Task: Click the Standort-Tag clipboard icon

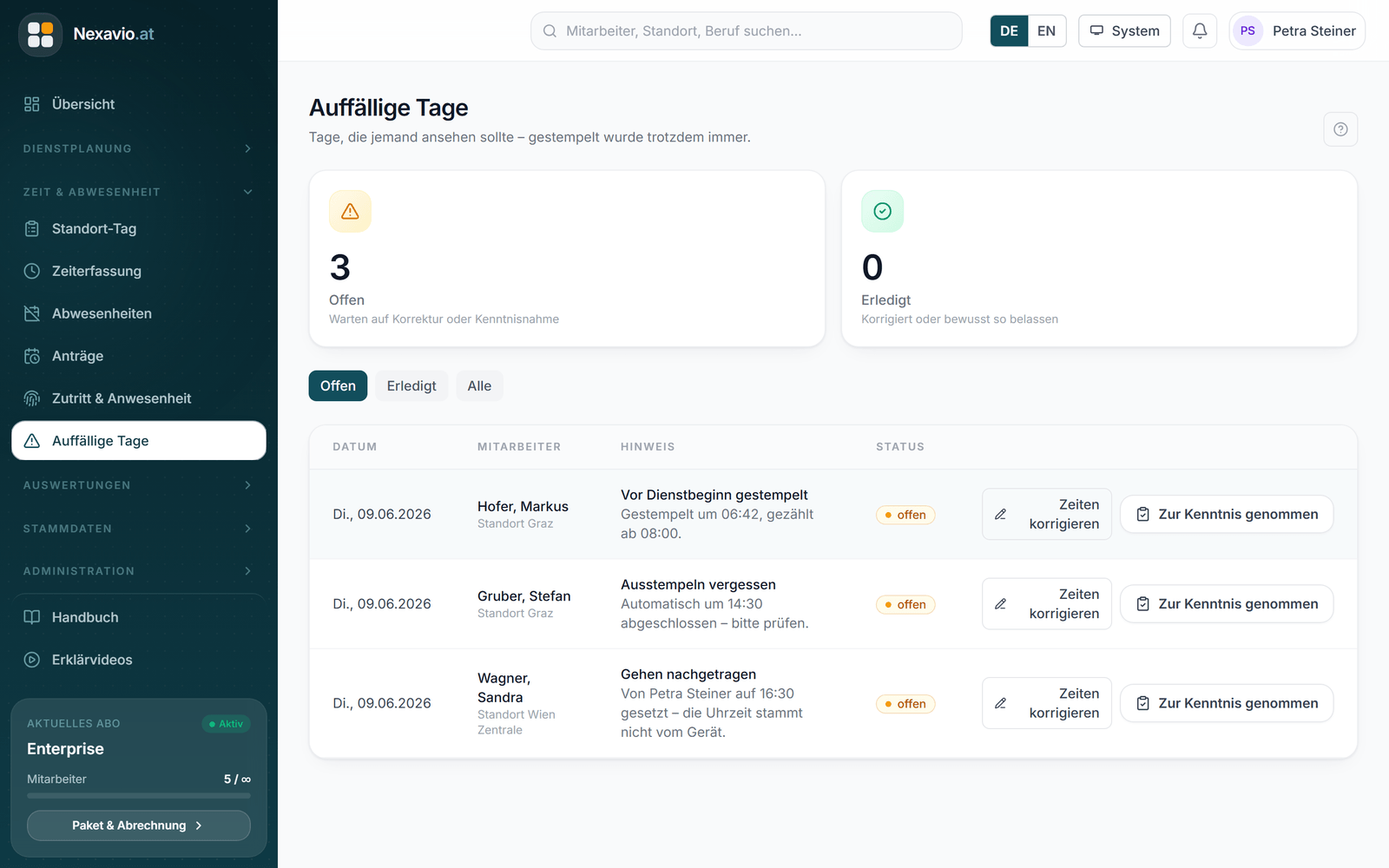Action: [32, 229]
